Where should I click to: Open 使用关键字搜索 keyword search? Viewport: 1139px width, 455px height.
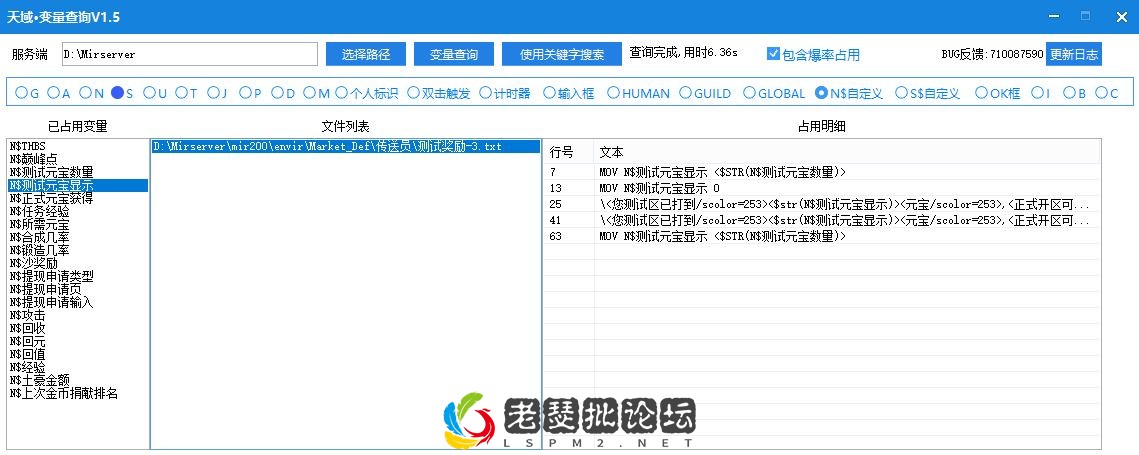point(562,54)
